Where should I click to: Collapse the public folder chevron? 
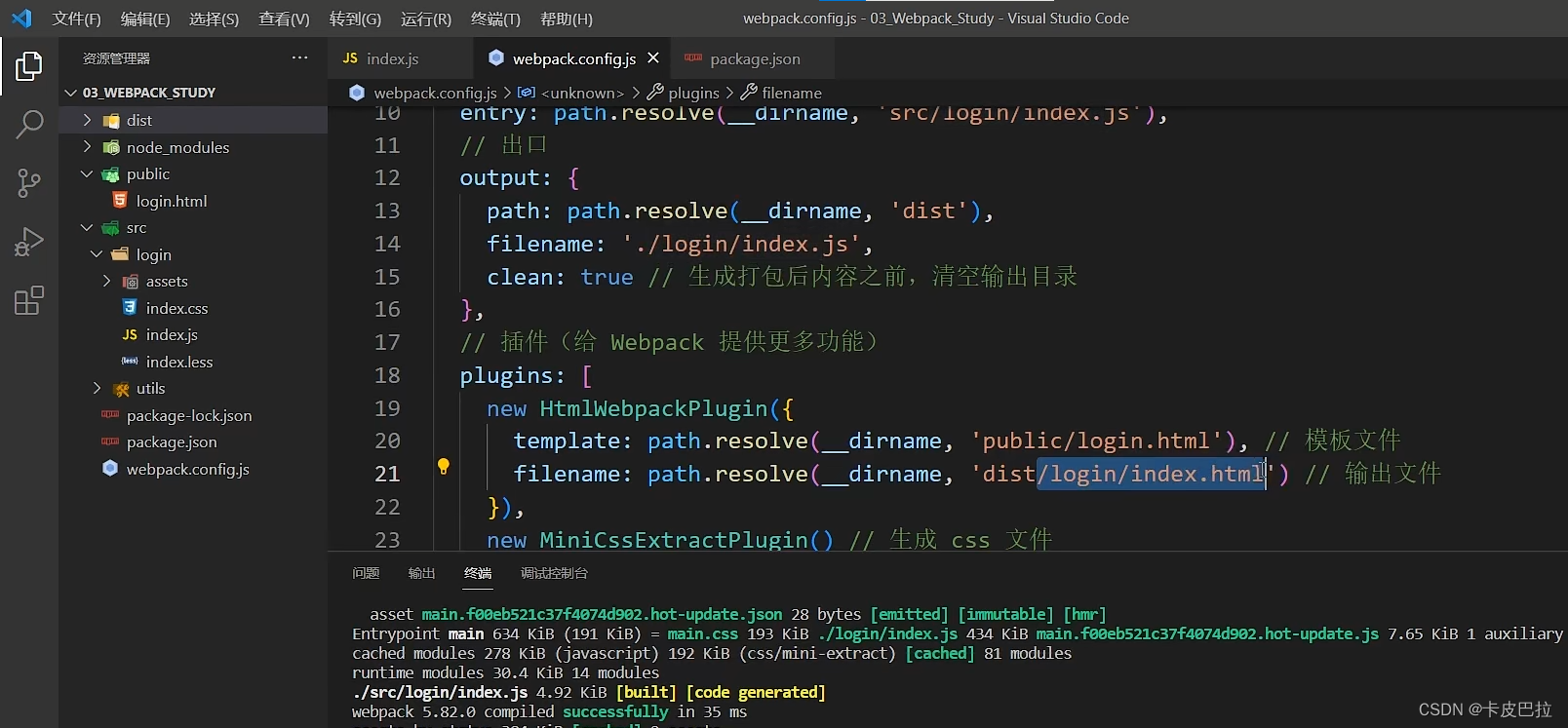click(x=87, y=173)
